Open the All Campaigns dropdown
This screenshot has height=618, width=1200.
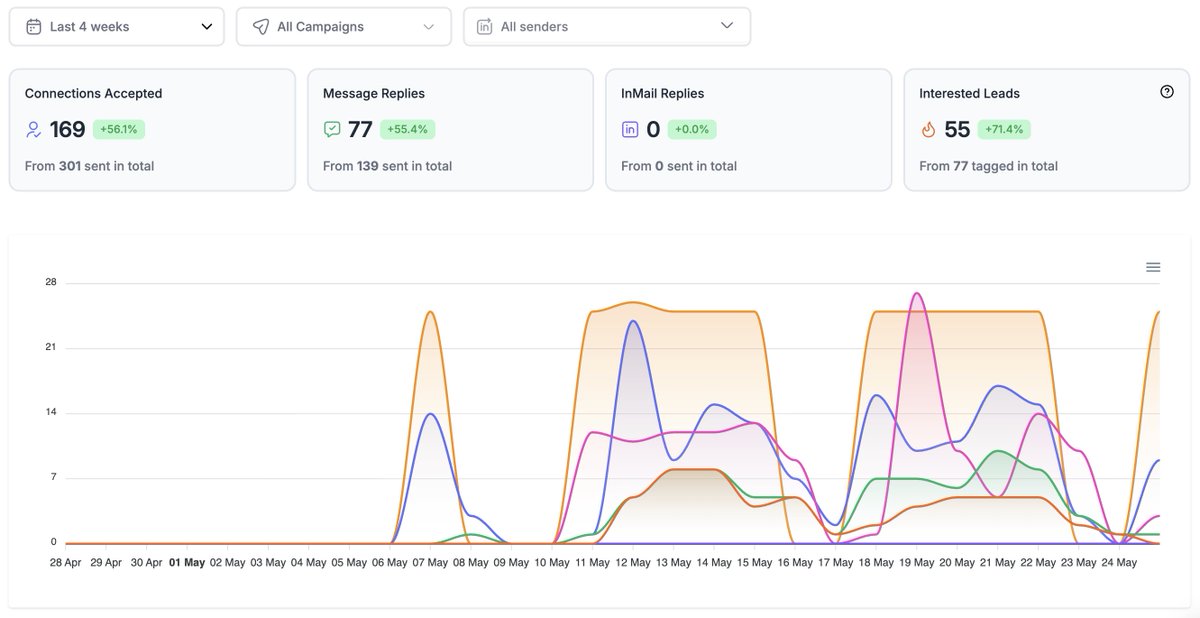tap(343, 27)
